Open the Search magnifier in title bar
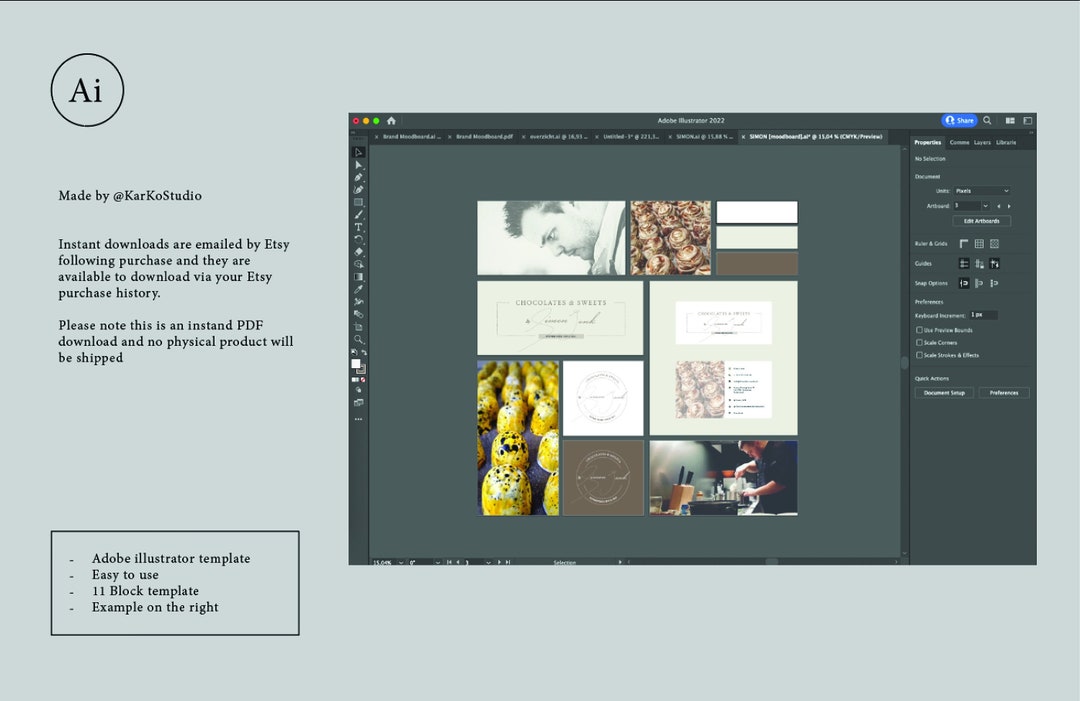1080x701 pixels. pos(987,121)
